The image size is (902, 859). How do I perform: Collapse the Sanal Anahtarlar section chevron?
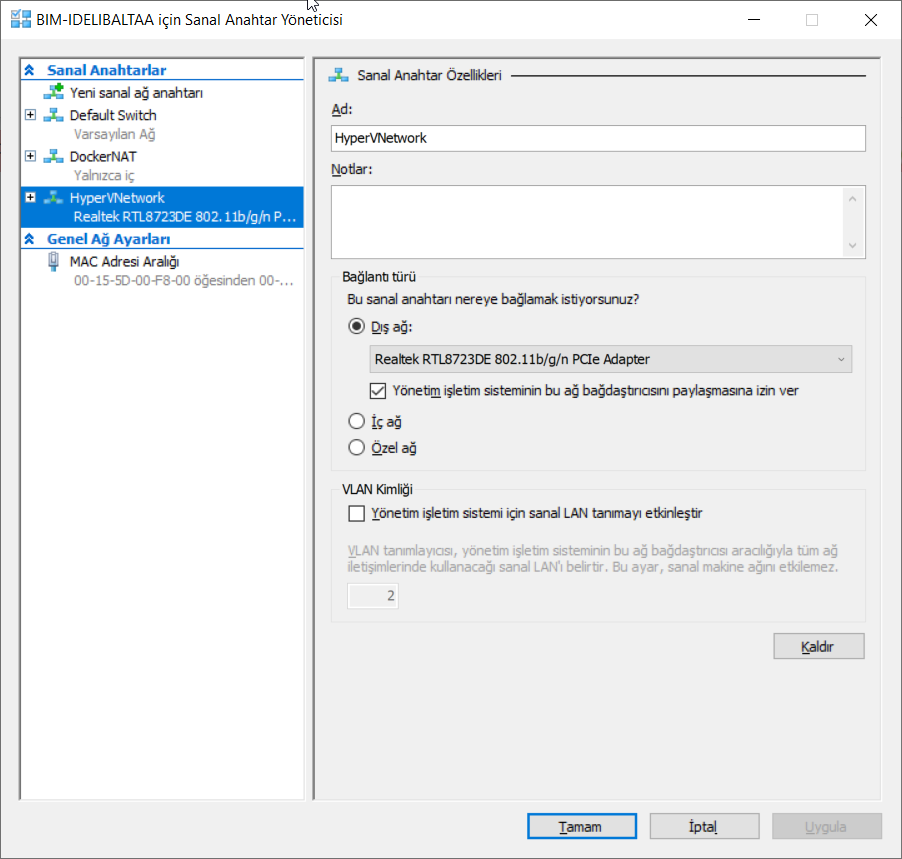(x=30, y=70)
